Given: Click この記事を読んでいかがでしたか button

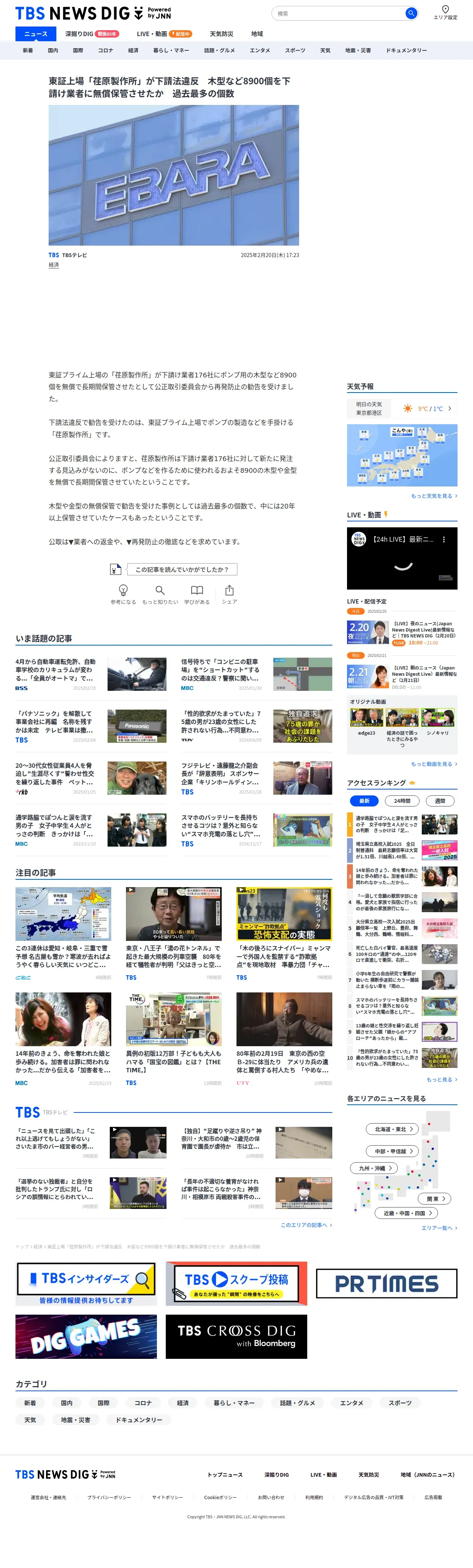Looking at the screenshot, I should click(182, 569).
